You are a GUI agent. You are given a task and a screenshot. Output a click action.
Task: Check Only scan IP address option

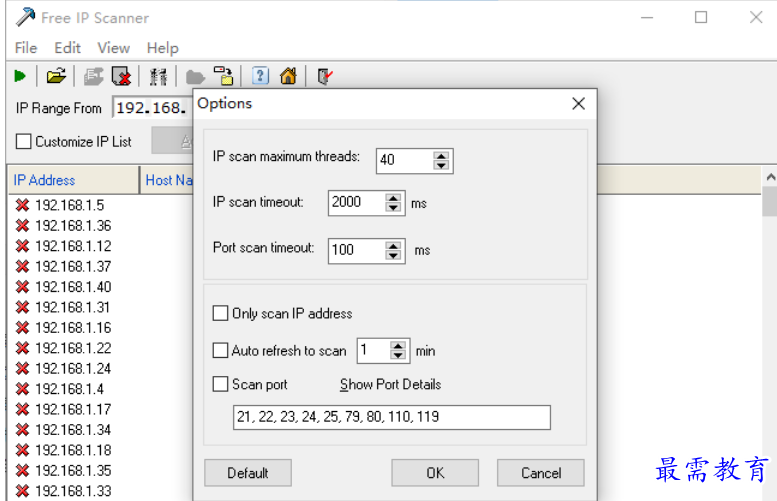click(x=220, y=313)
